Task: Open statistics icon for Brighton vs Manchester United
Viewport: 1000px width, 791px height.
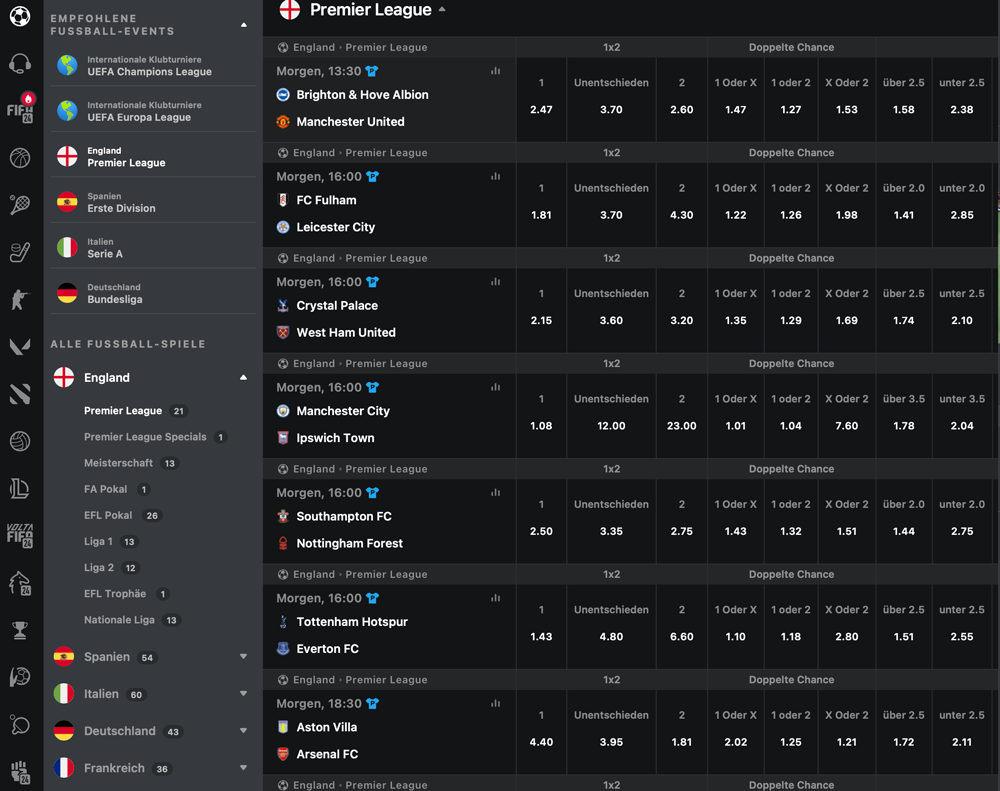Action: point(496,71)
